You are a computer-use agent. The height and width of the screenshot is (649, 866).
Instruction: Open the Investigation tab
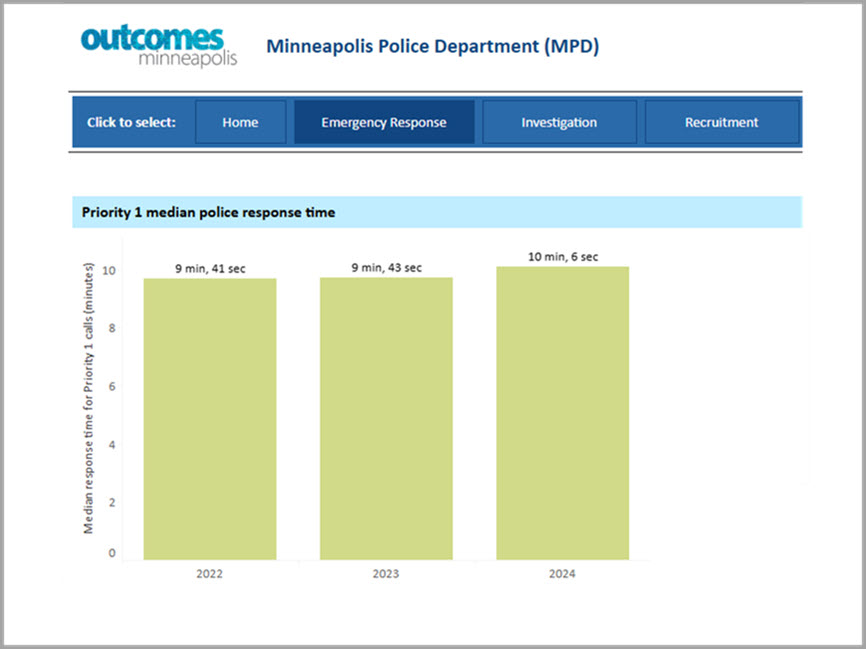[x=559, y=122]
